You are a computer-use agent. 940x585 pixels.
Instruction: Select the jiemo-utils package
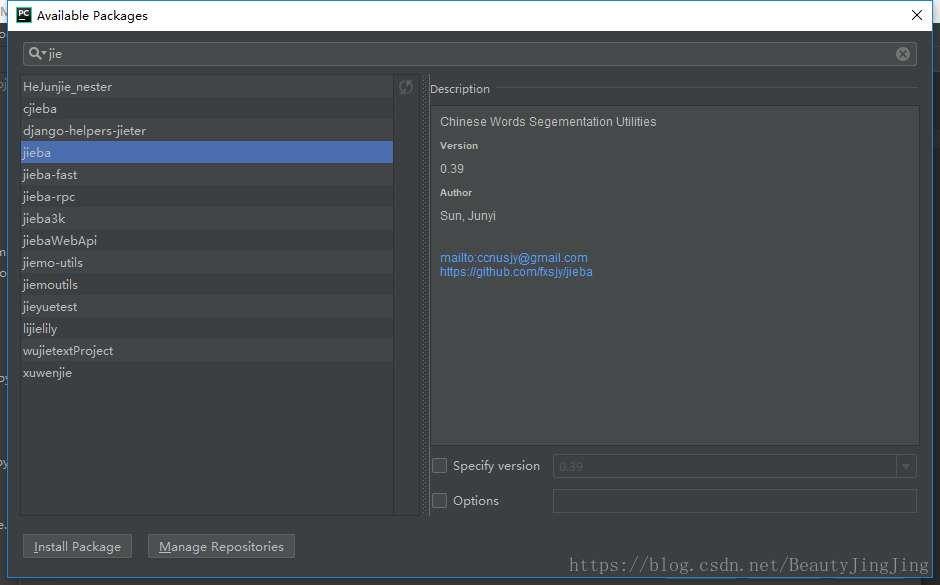point(207,263)
